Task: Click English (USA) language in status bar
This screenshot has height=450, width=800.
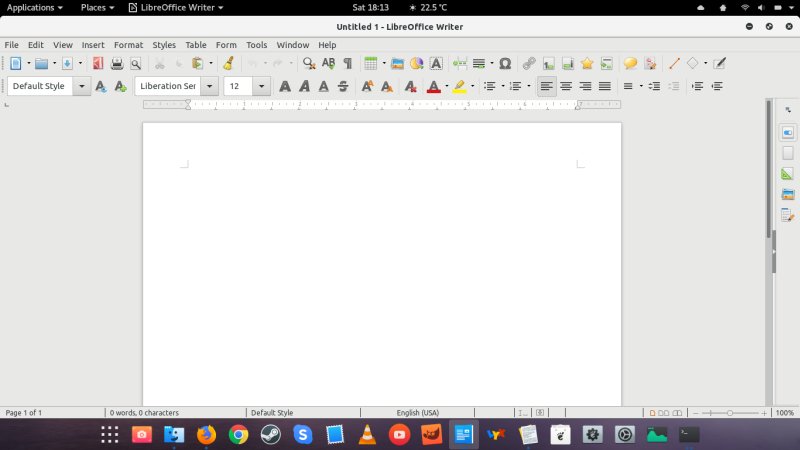Action: [417, 412]
